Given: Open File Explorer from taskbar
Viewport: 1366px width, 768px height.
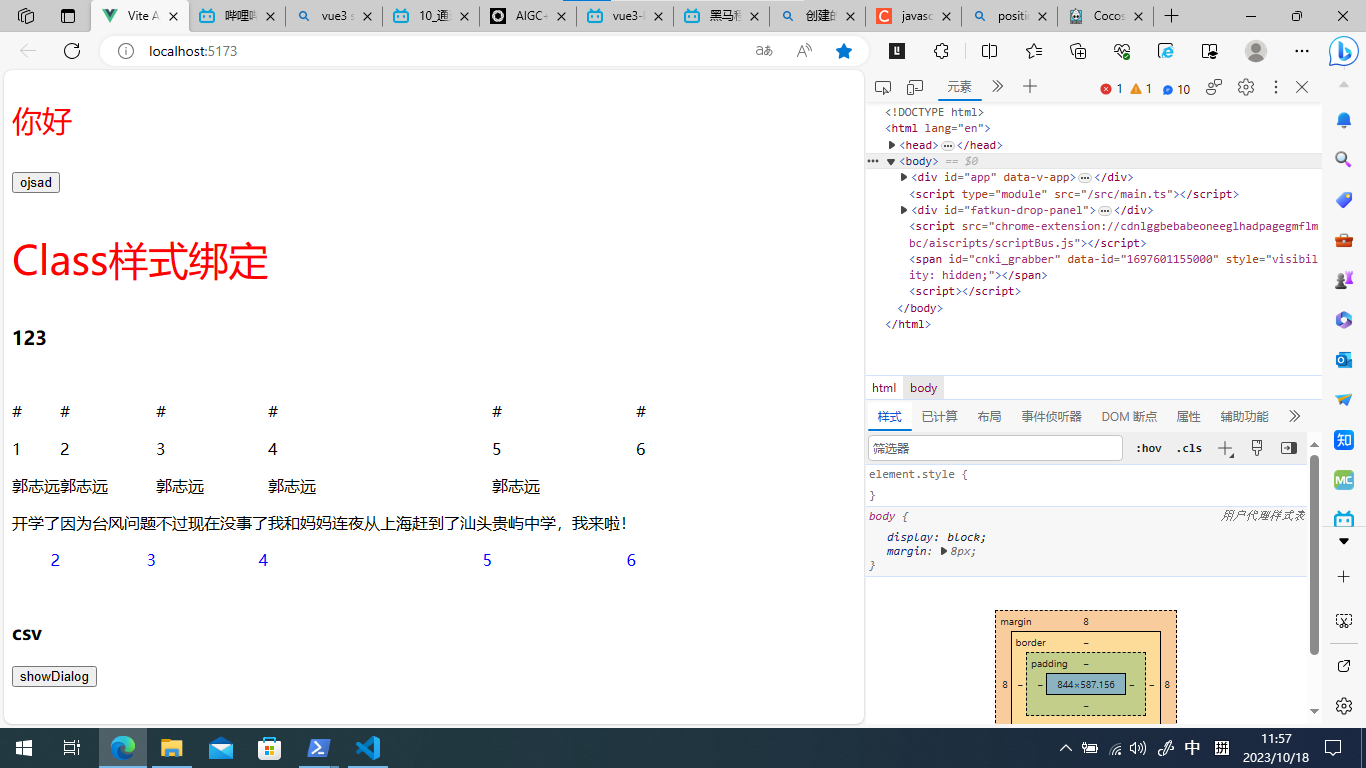Looking at the screenshot, I should point(172,748).
